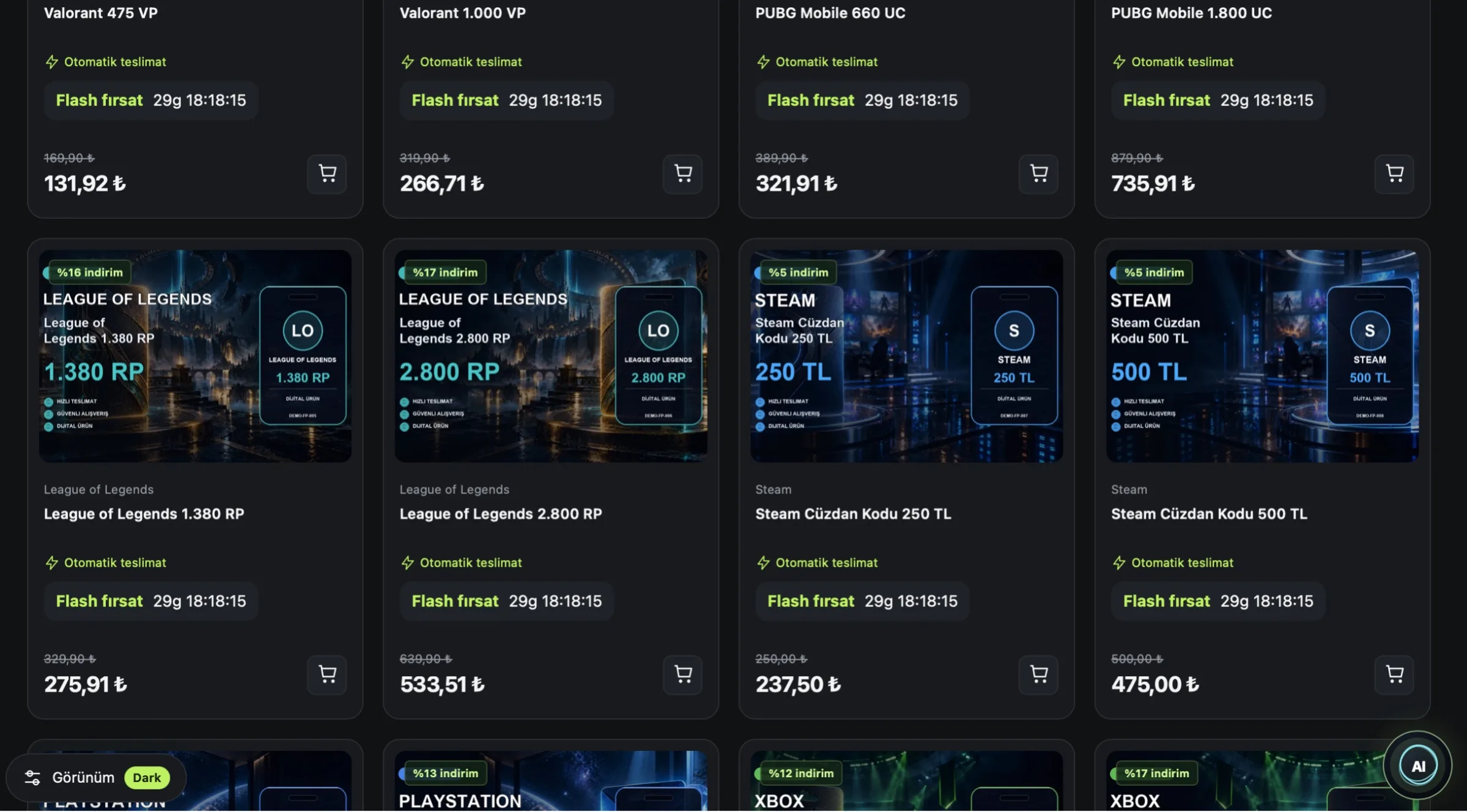Add Valorant 1.000 VP to cart
The height and width of the screenshot is (812, 1467).
[x=683, y=174]
